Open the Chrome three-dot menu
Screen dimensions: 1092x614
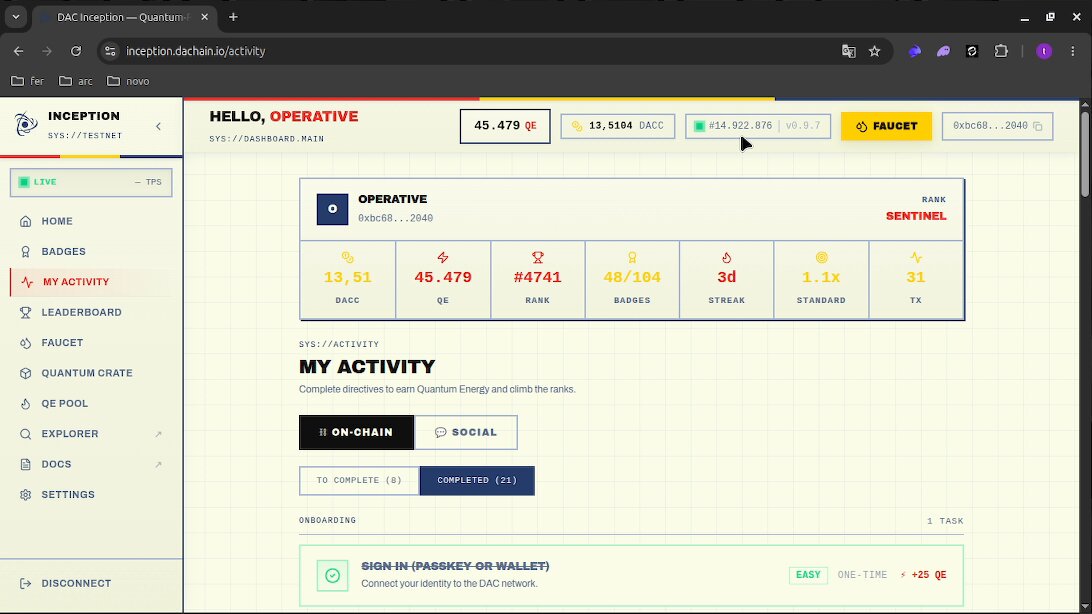(1072, 51)
